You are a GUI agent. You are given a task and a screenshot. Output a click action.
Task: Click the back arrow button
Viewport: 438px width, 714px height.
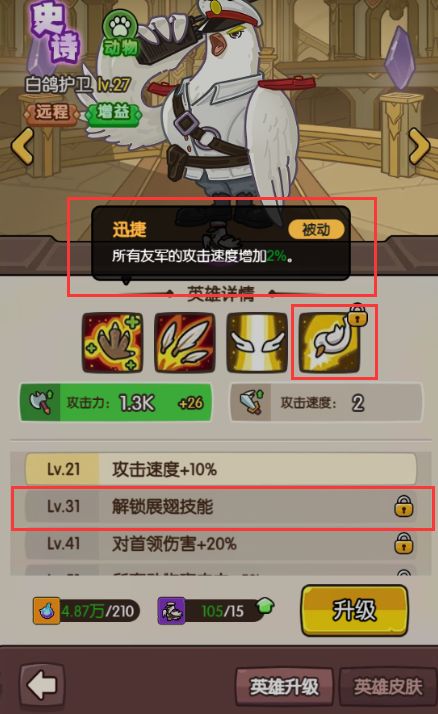tap(42, 685)
